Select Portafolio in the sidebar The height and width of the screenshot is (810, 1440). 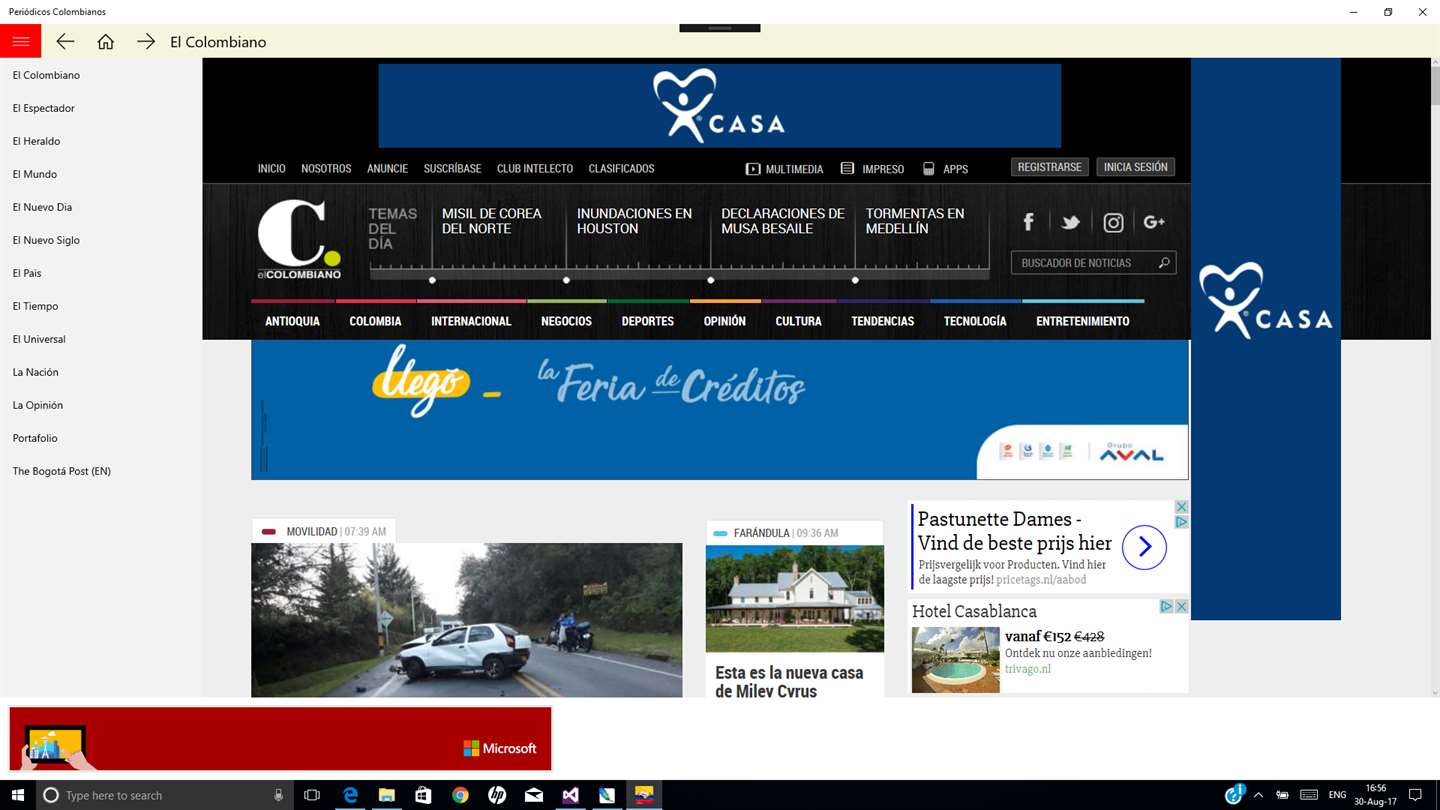(35, 438)
